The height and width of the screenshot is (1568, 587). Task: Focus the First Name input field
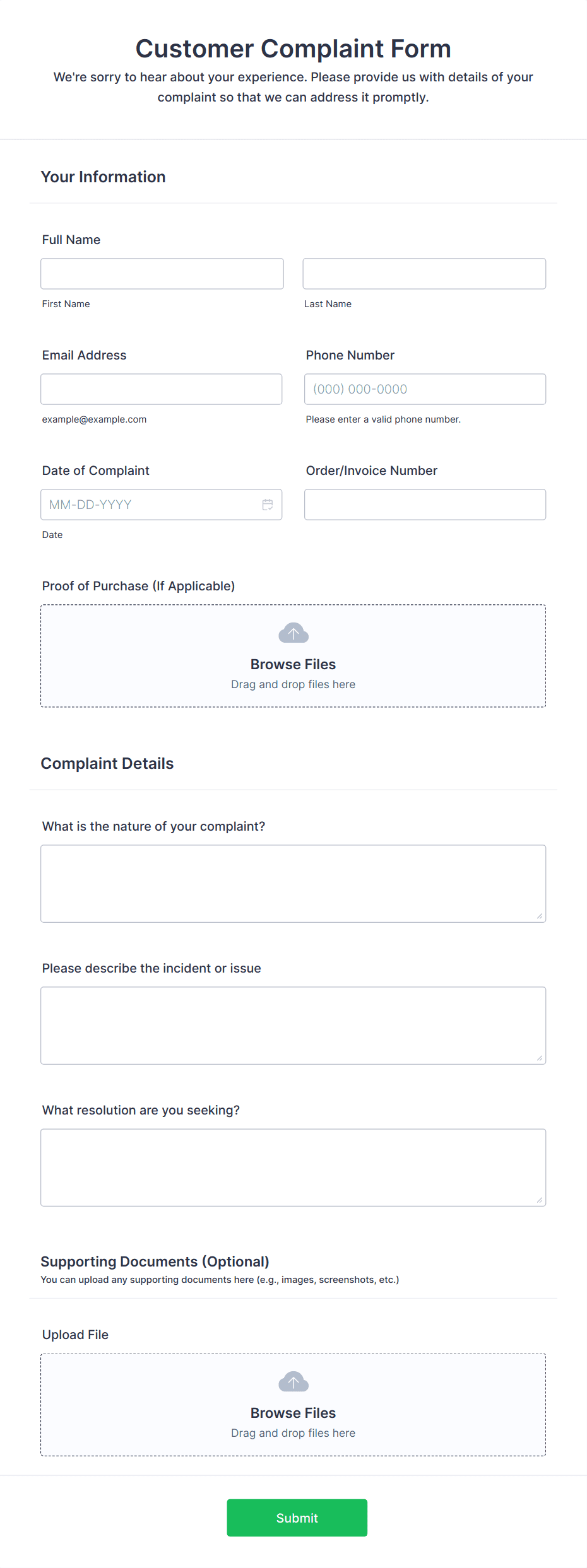(x=162, y=273)
